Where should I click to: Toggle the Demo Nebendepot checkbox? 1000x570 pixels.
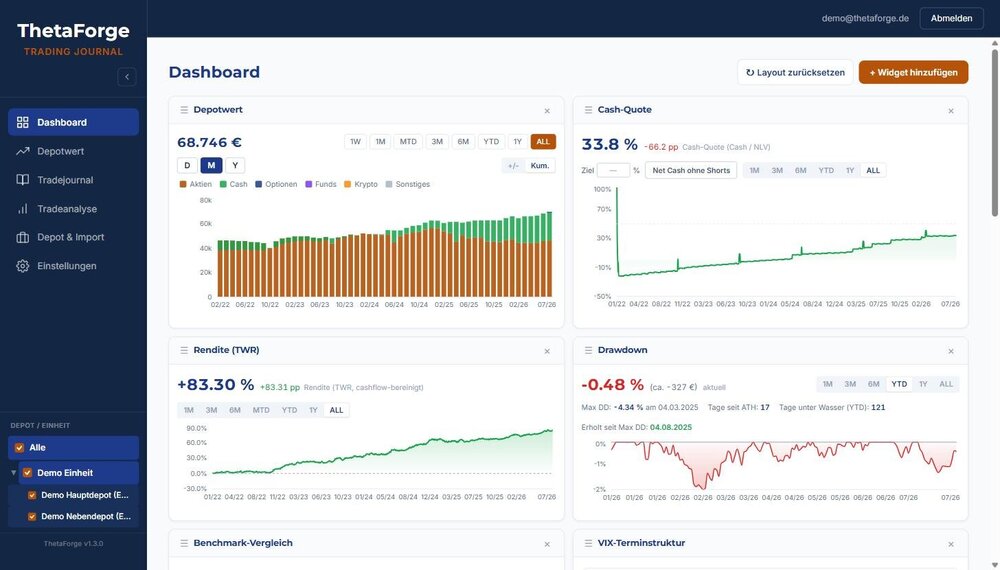[x=32, y=516]
